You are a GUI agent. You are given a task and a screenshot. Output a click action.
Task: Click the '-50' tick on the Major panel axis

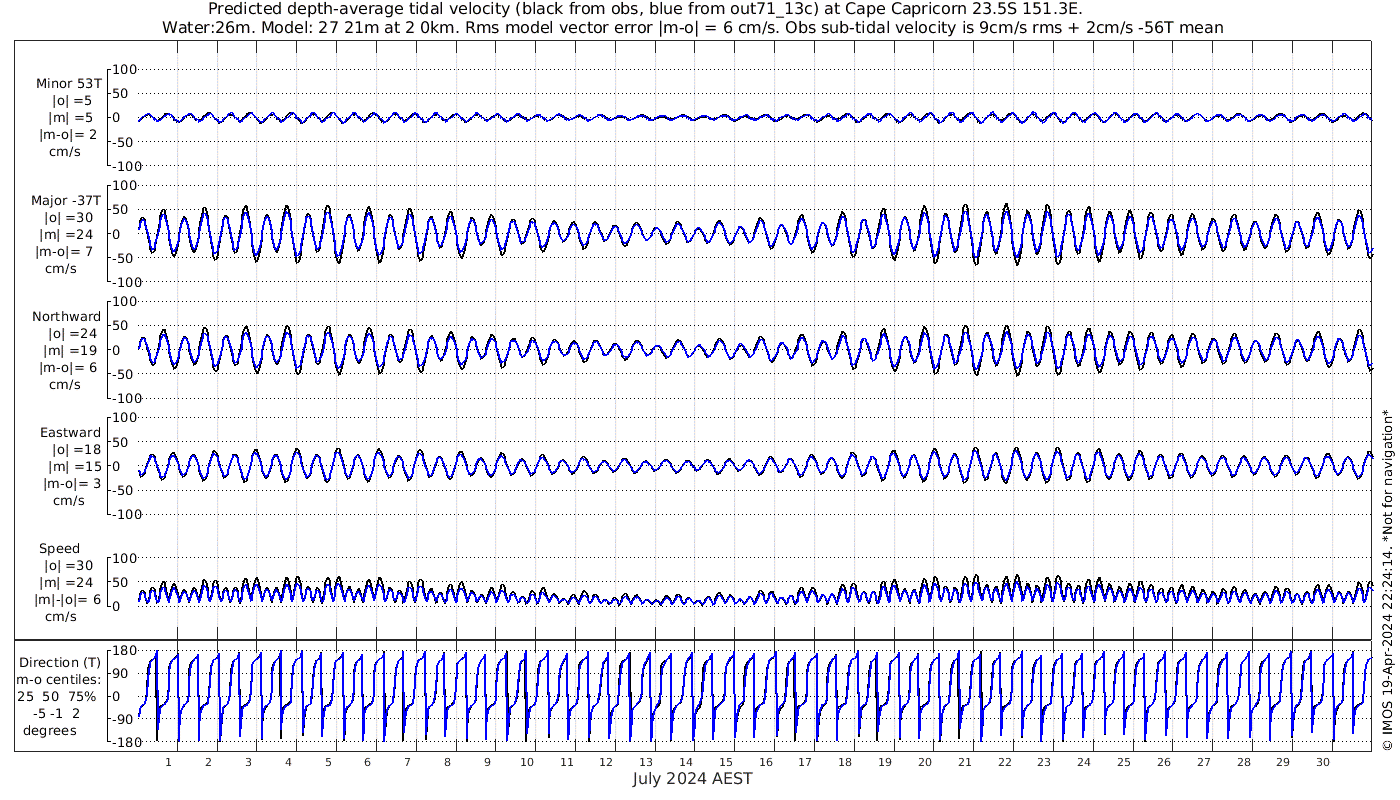coord(124,258)
